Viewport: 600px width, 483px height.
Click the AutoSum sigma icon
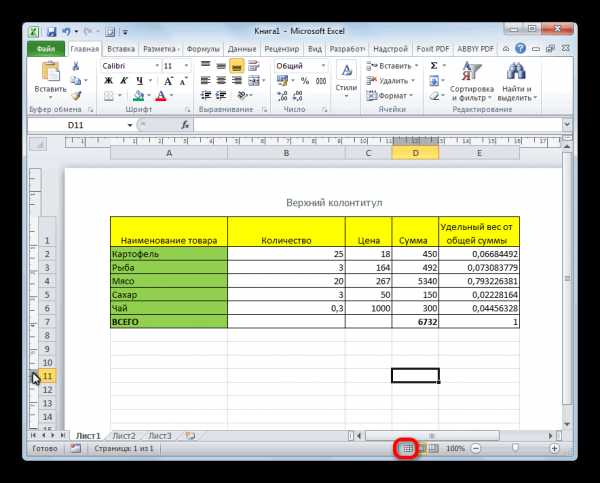tap(434, 66)
